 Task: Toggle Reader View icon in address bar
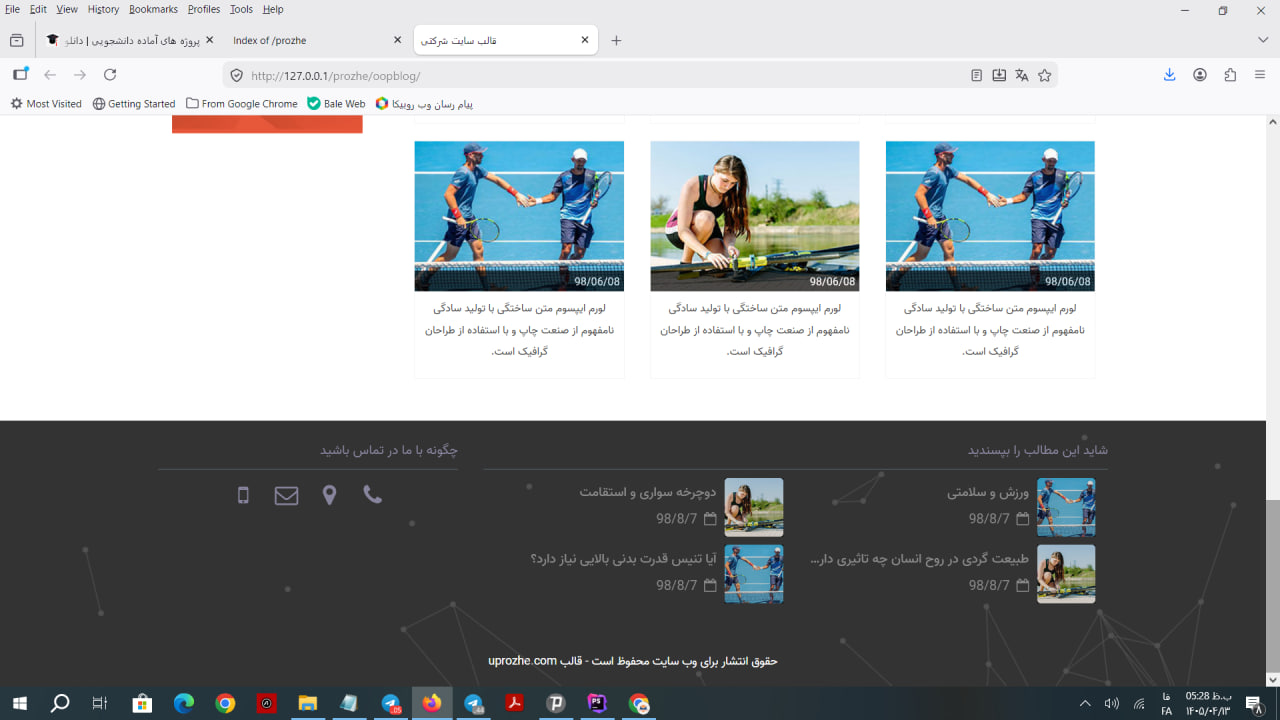click(977, 75)
